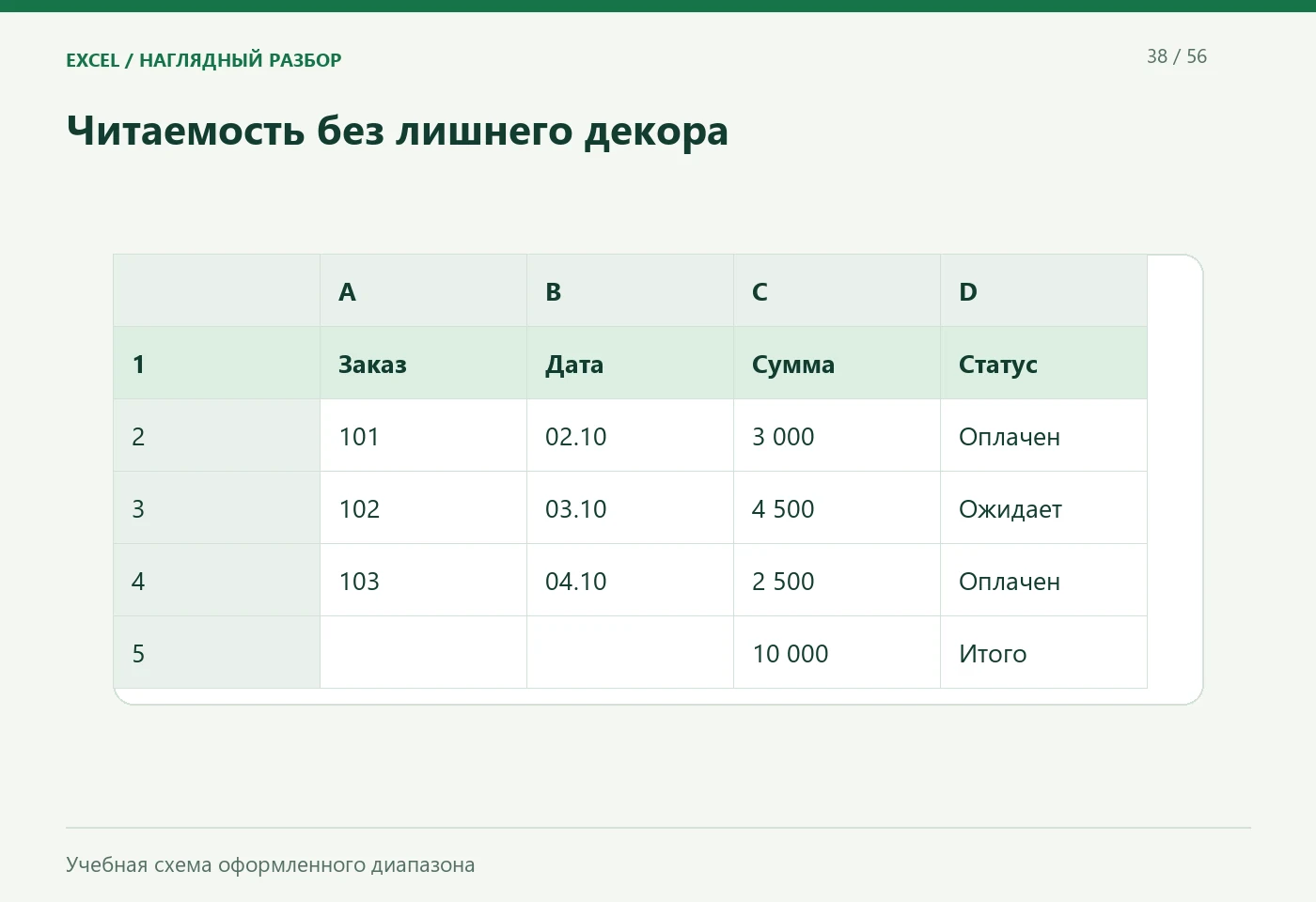Select row header 1
Screen dimensions: 1316x902
click(216, 364)
